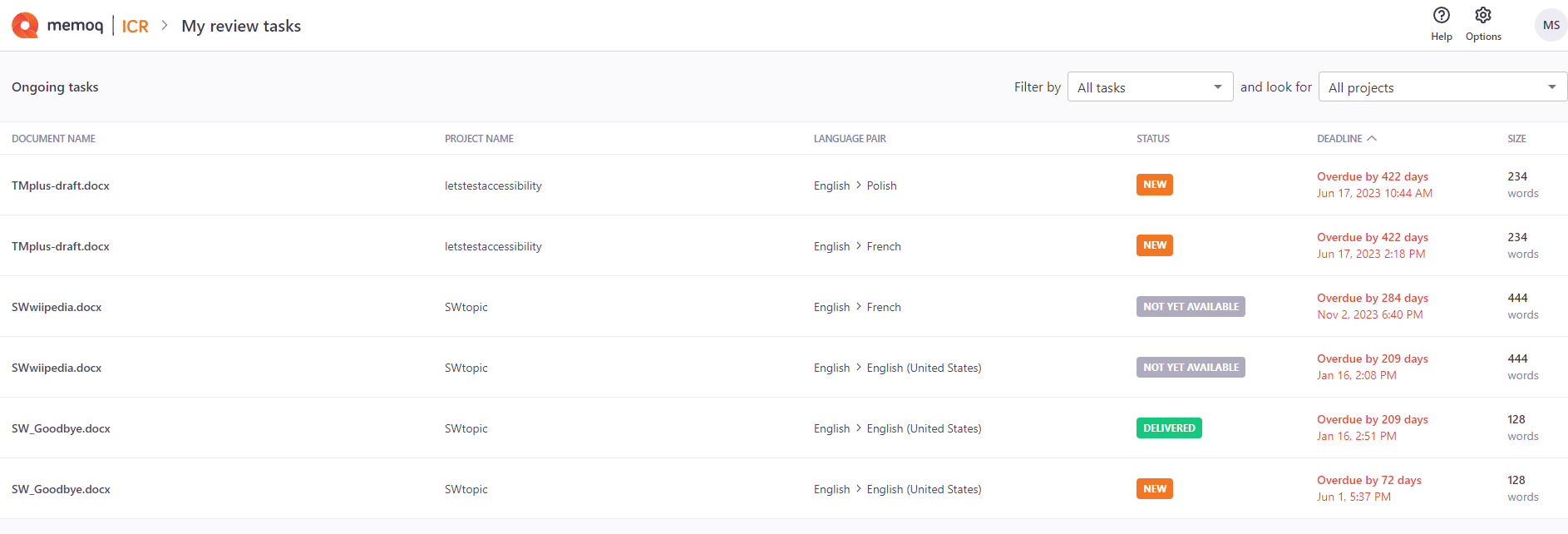The width and height of the screenshot is (1568, 534).
Task: Sort by the Language Pair column
Action: pyautogui.click(x=850, y=139)
